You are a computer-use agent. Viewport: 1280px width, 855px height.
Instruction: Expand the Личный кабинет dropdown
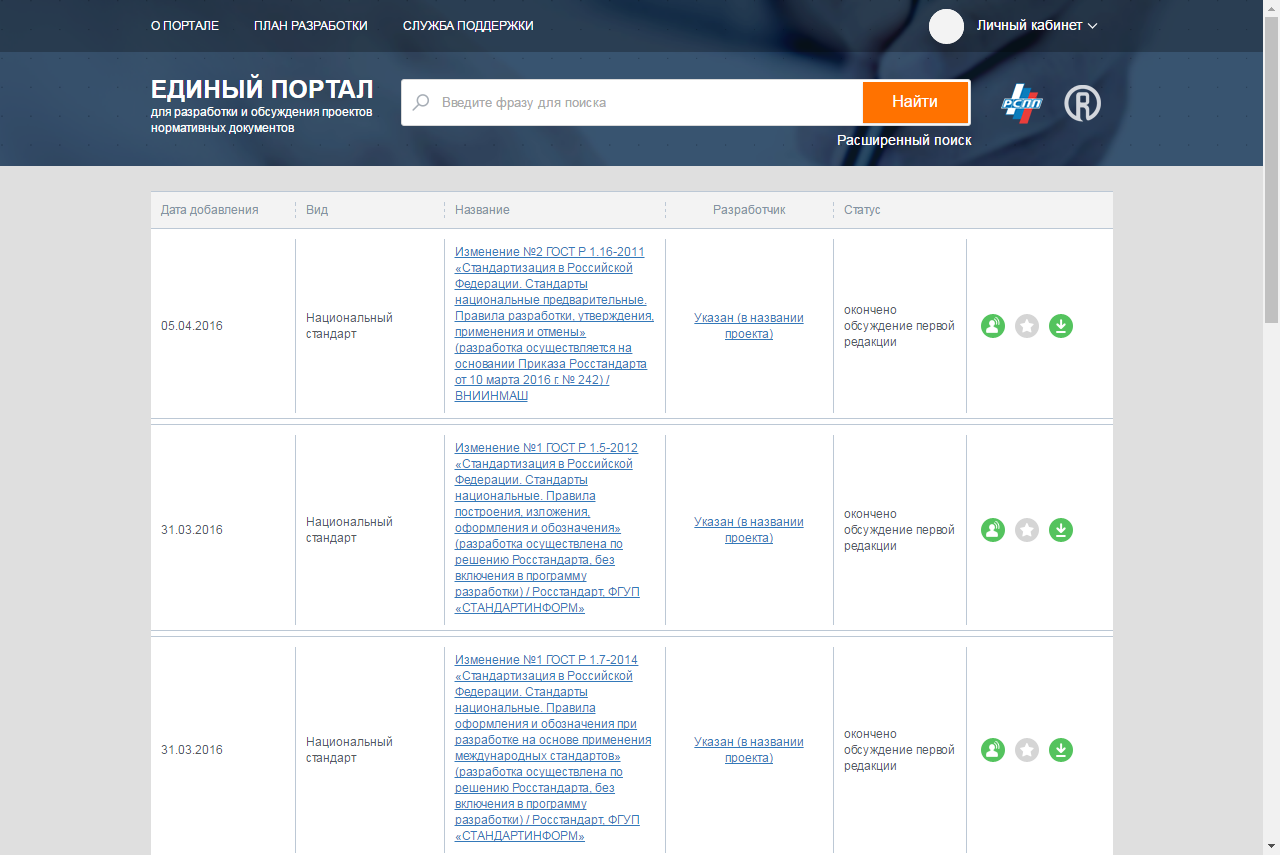(1037, 26)
